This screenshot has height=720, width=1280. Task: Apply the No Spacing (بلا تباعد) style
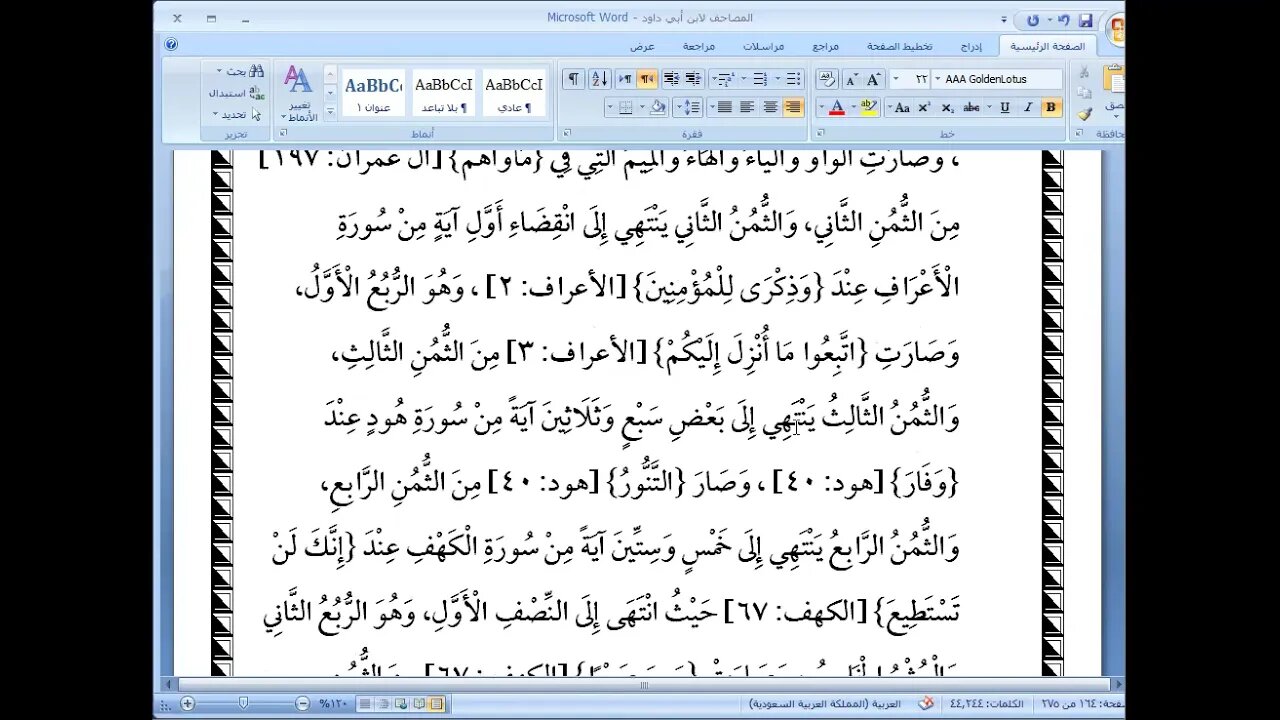(444, 94)
